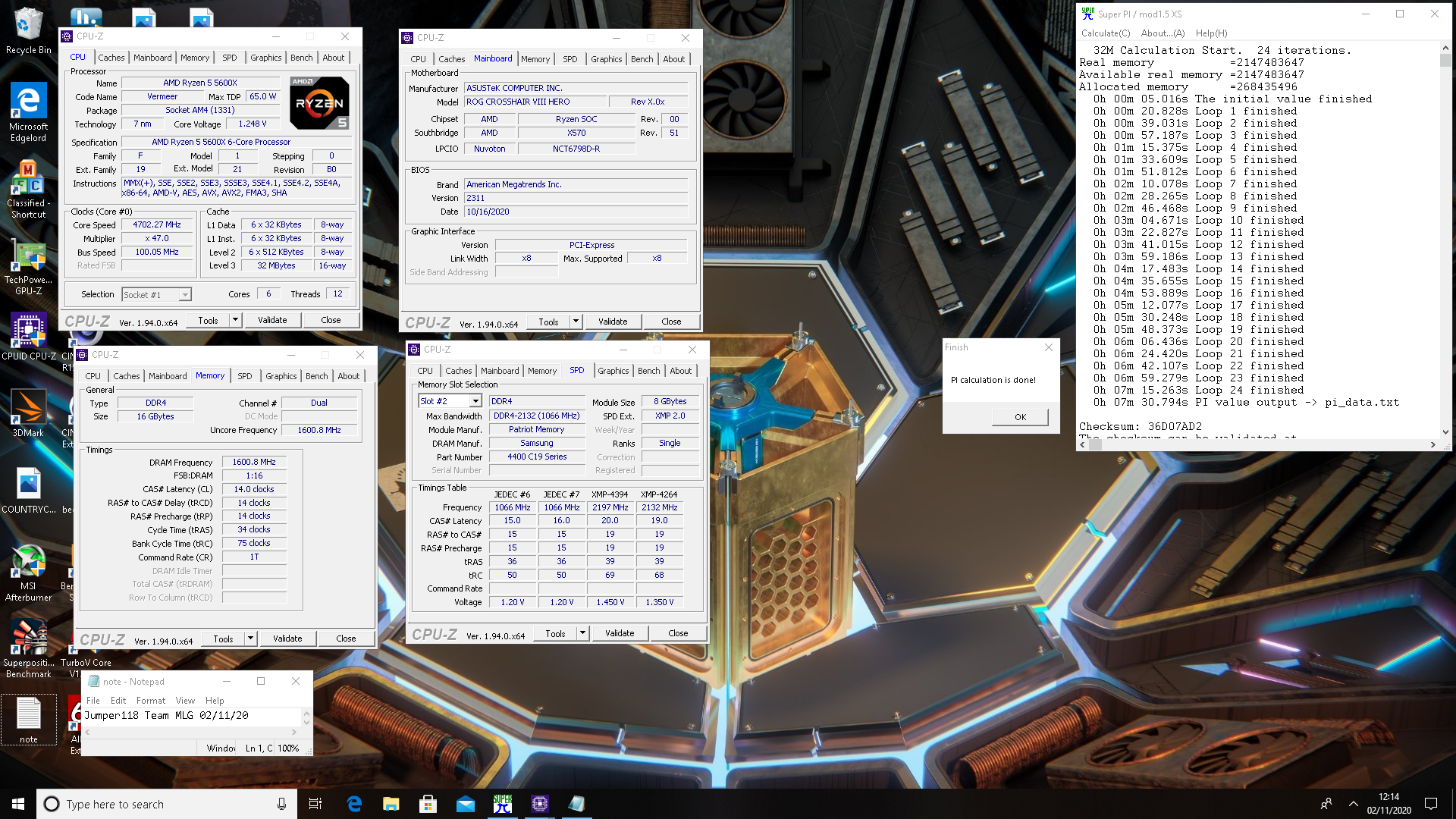Click DRAM Frequency value 1600.8 MHz

(254, 462)
